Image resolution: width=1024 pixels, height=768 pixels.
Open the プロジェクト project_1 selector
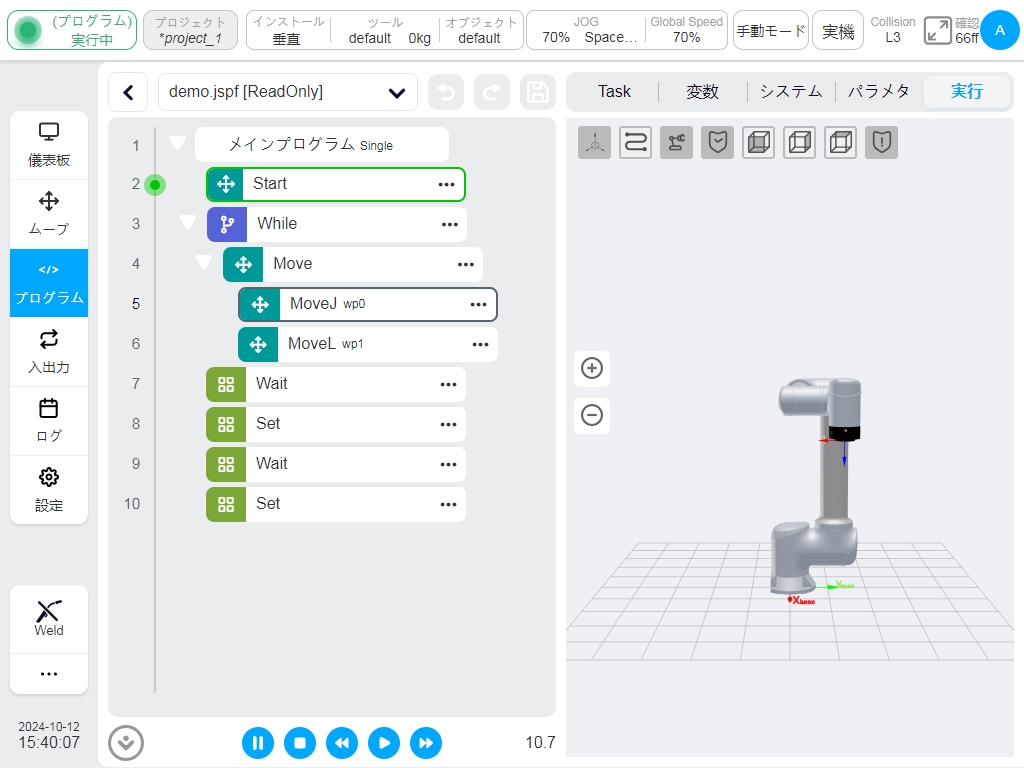(191, 30)
